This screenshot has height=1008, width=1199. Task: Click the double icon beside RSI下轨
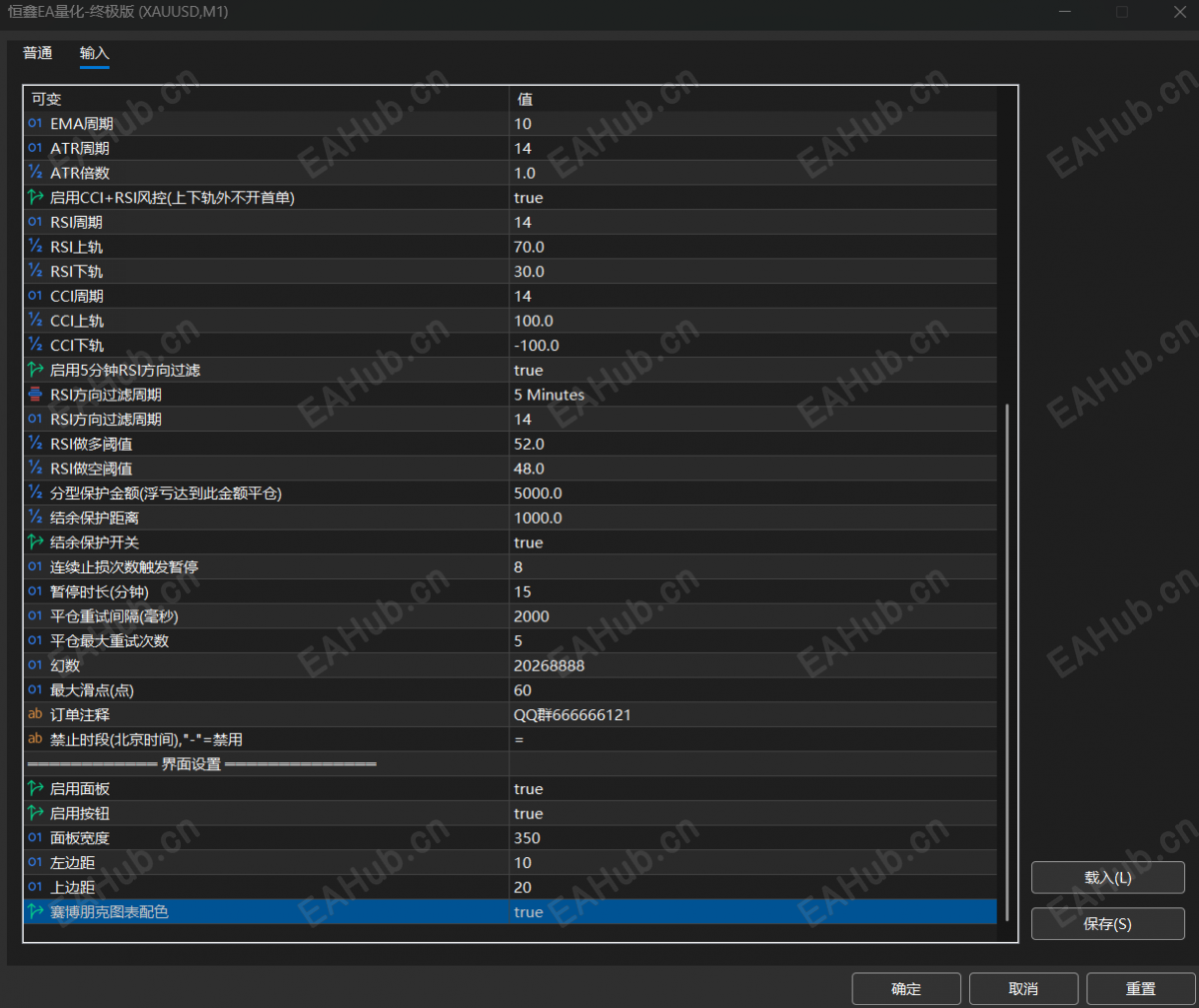tap(35, 272)
